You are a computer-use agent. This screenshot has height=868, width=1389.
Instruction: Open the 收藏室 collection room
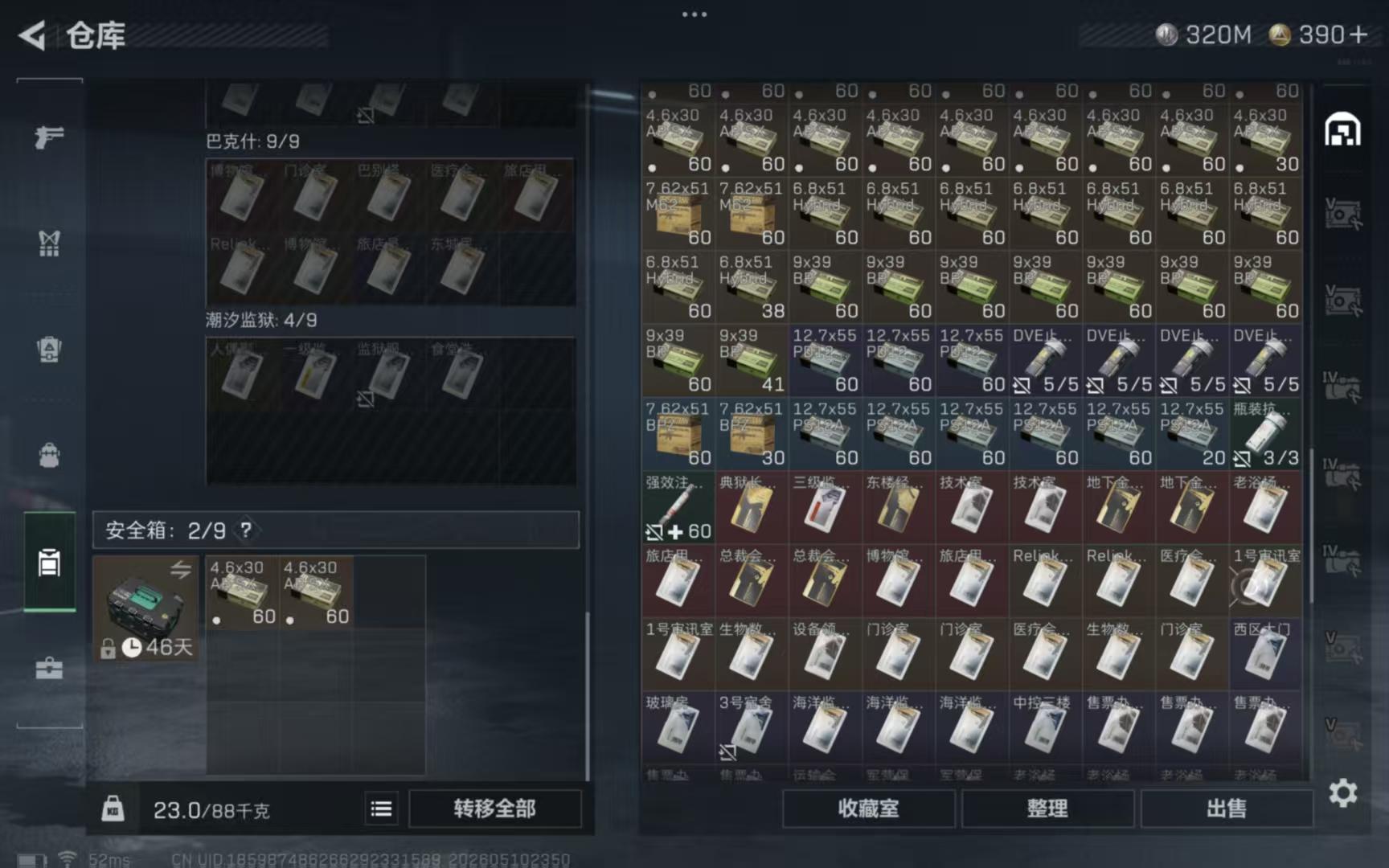coord(869,809)
